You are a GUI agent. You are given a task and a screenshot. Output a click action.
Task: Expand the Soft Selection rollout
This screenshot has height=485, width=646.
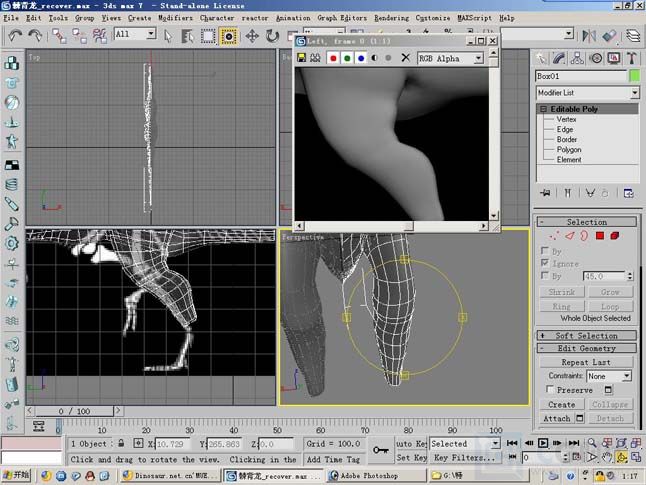coord(587,336)
